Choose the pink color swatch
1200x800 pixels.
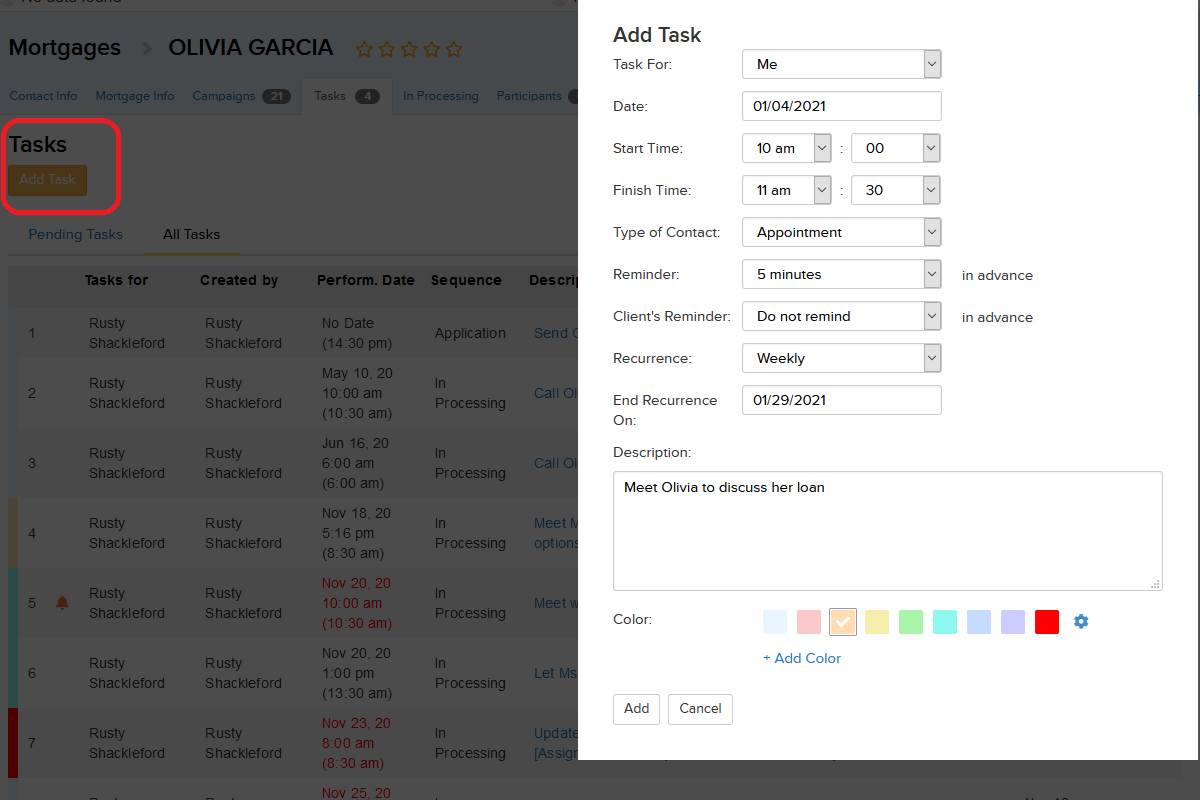coord(809,621)
